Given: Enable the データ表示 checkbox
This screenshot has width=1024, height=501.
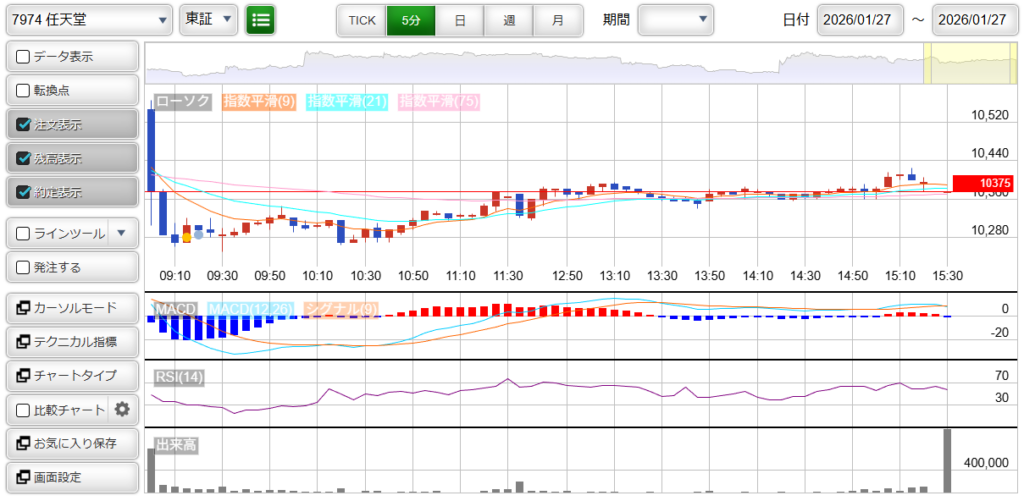Looking at the screenshot, I should (x=24, y=57).
